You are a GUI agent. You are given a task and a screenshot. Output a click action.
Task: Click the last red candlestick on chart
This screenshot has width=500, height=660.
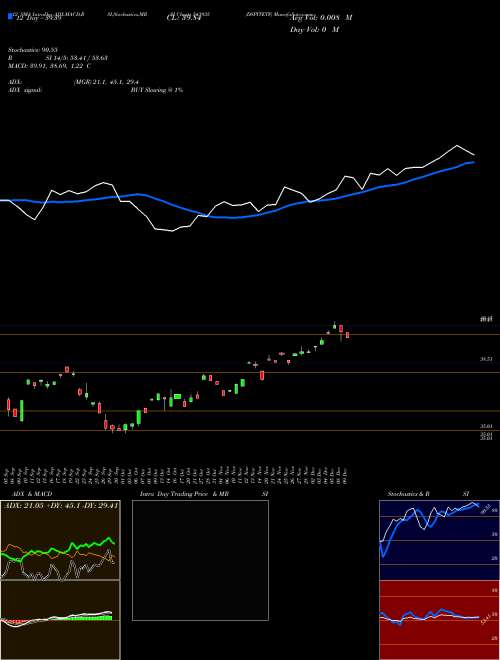pos(348,335)
